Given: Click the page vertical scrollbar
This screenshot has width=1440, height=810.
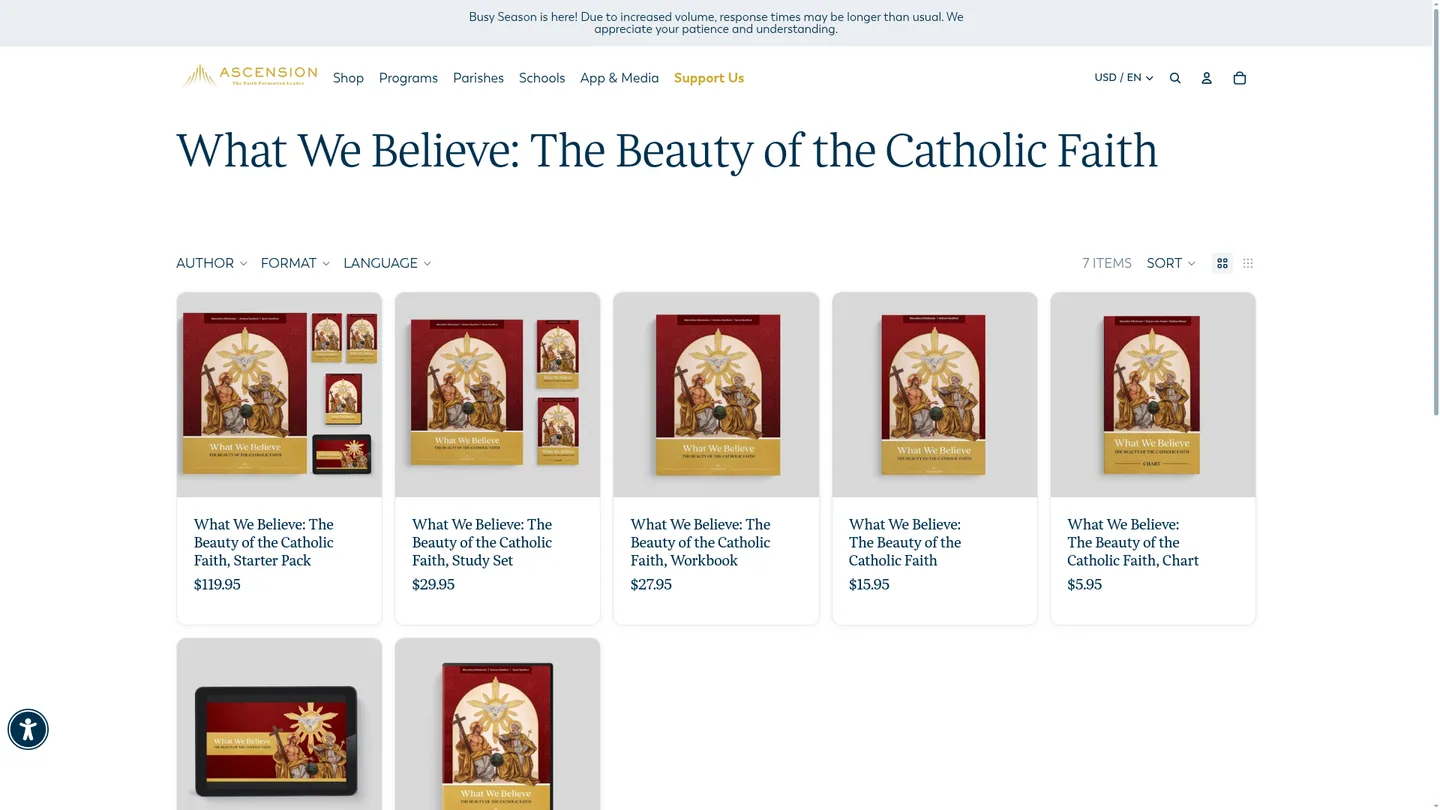Looking at the screenshot, I should (x=1435, y=210).
